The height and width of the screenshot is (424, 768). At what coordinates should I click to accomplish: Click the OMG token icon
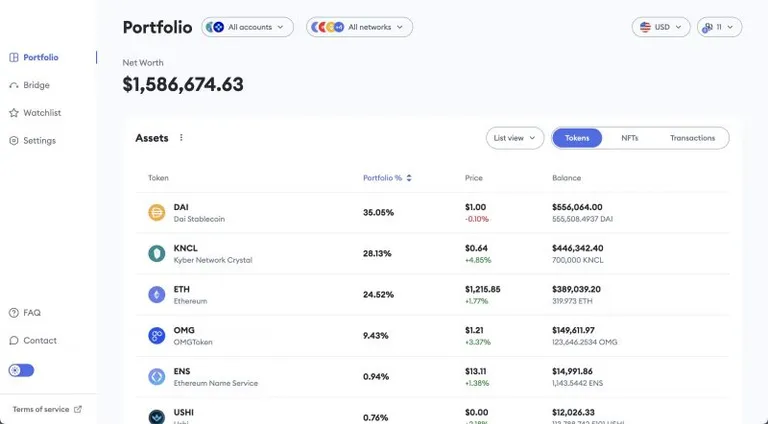[x=157, y=336]
